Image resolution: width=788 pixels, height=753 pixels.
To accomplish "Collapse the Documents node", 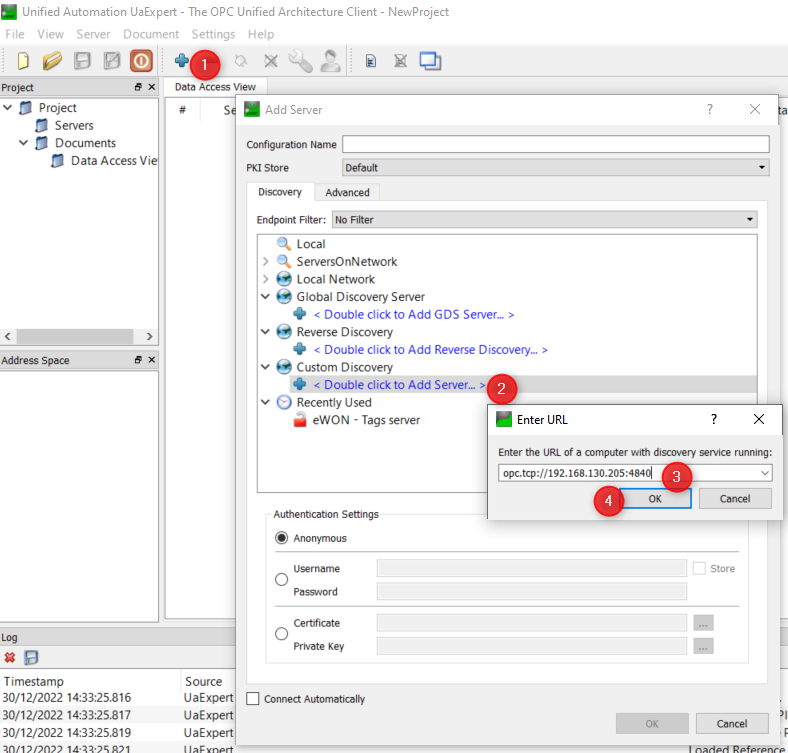I will click(23, 143).
